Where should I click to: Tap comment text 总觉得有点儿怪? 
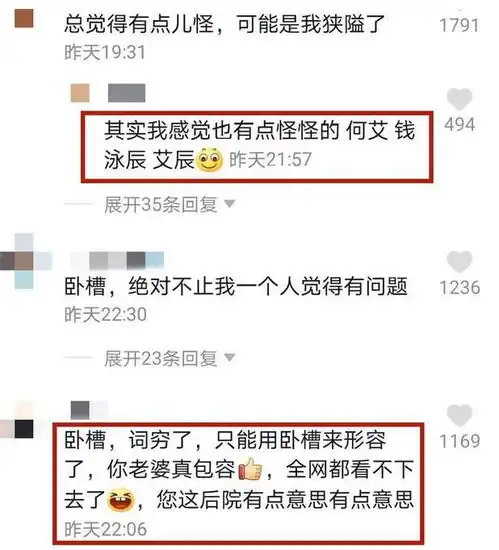tap(139, 24)
